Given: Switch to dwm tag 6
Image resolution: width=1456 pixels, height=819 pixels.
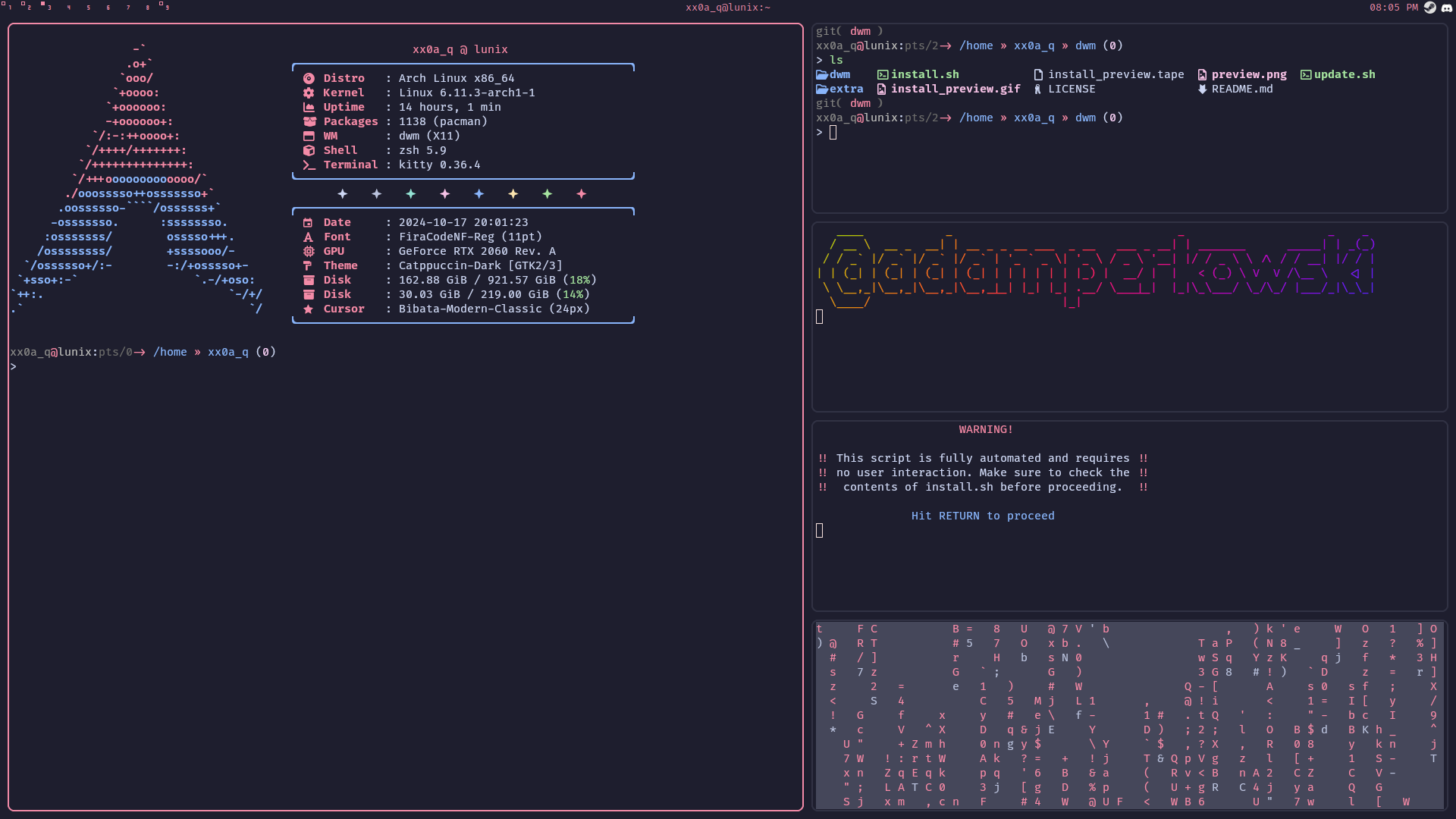Looking at the screenshot, I should coord(108,8).
